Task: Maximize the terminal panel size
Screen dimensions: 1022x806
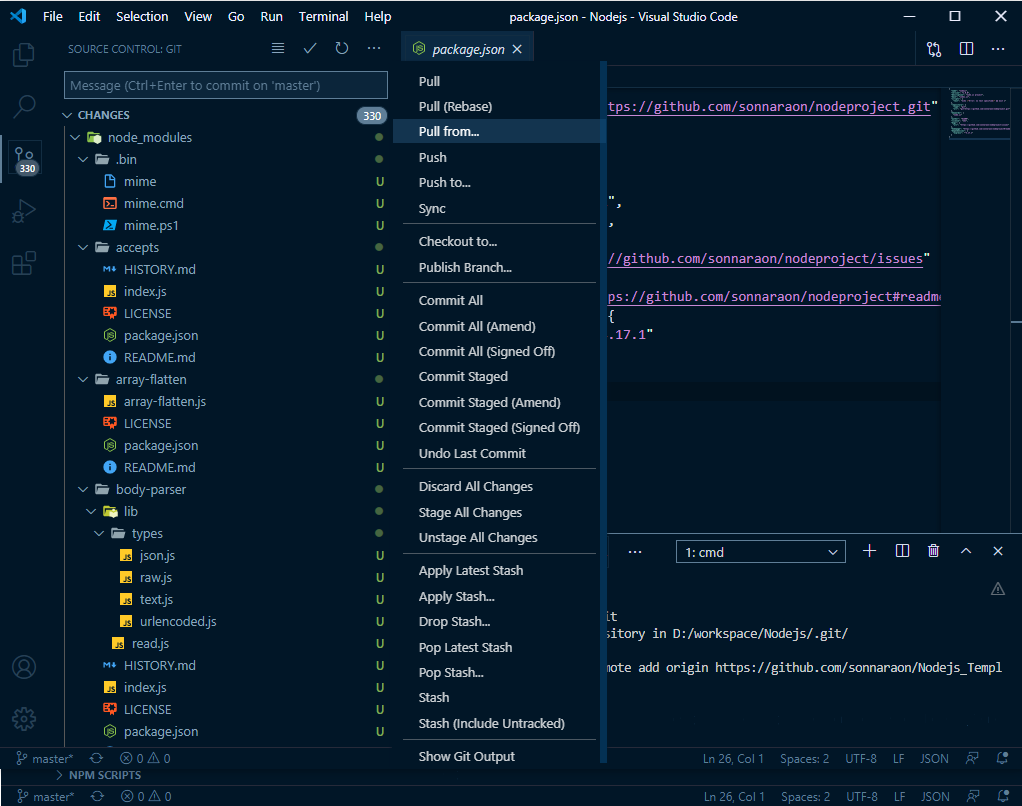Action: pyautogui.click(x=966, y=551)
